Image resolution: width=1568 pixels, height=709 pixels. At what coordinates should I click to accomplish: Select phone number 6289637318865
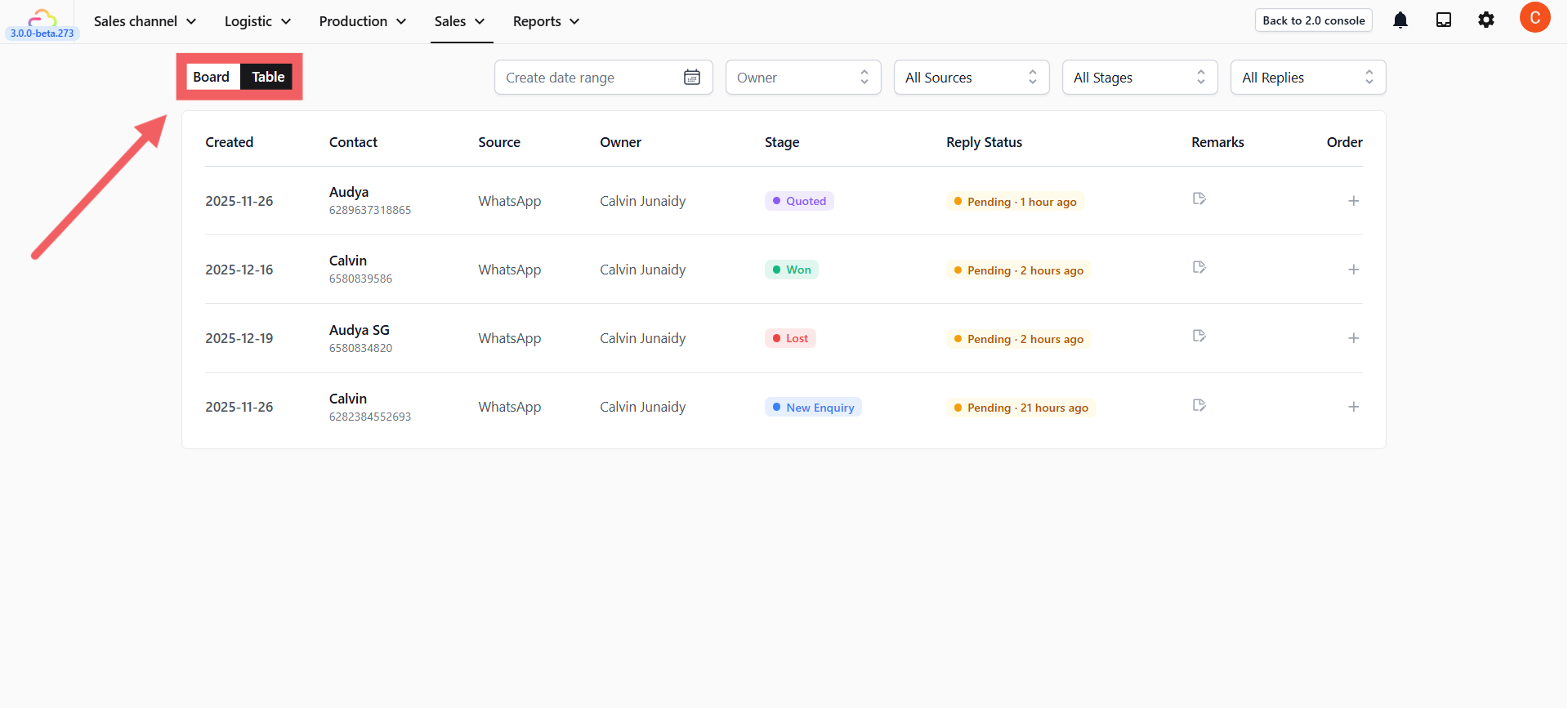(370, 210)
